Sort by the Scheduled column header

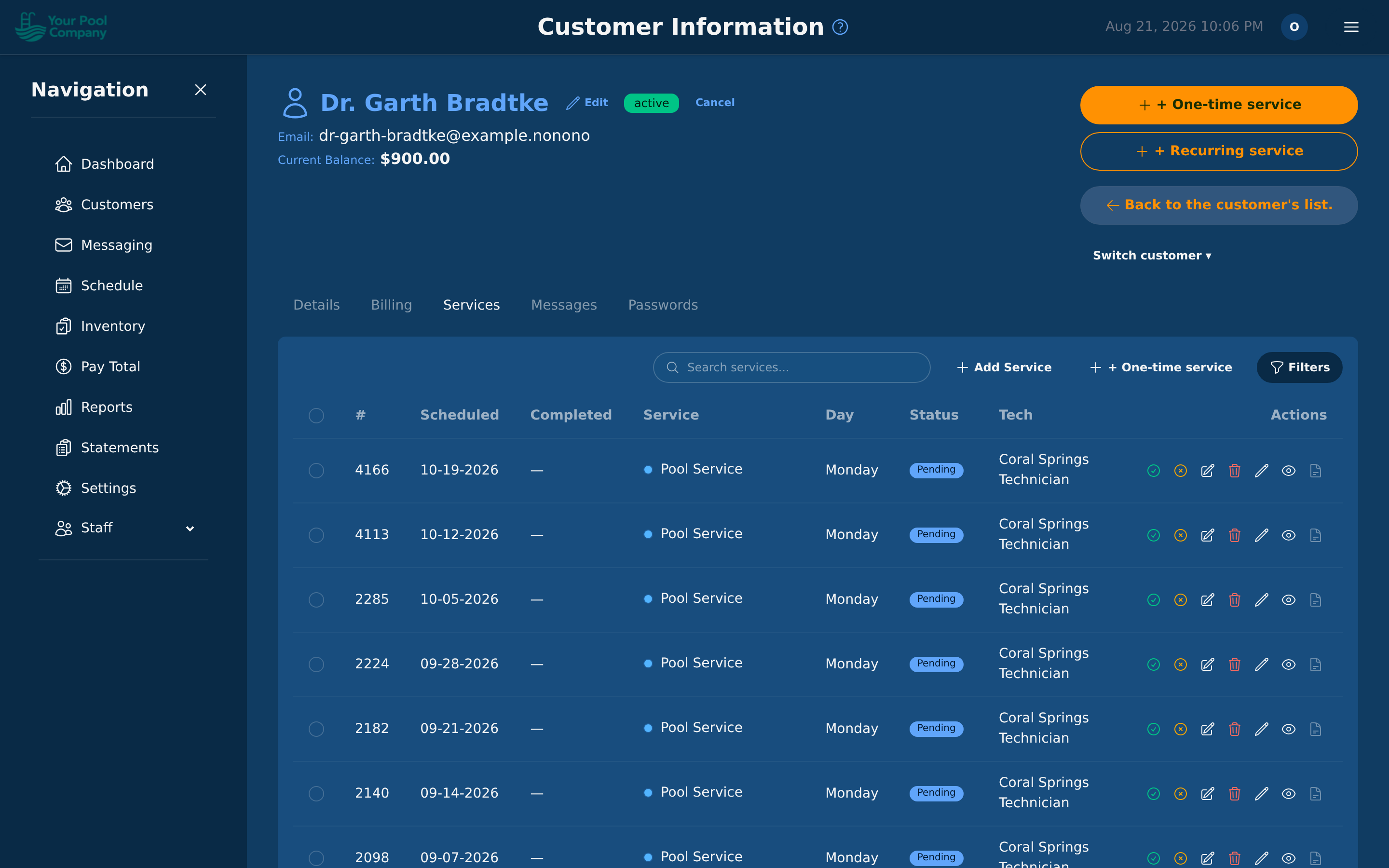coord(459,415)
